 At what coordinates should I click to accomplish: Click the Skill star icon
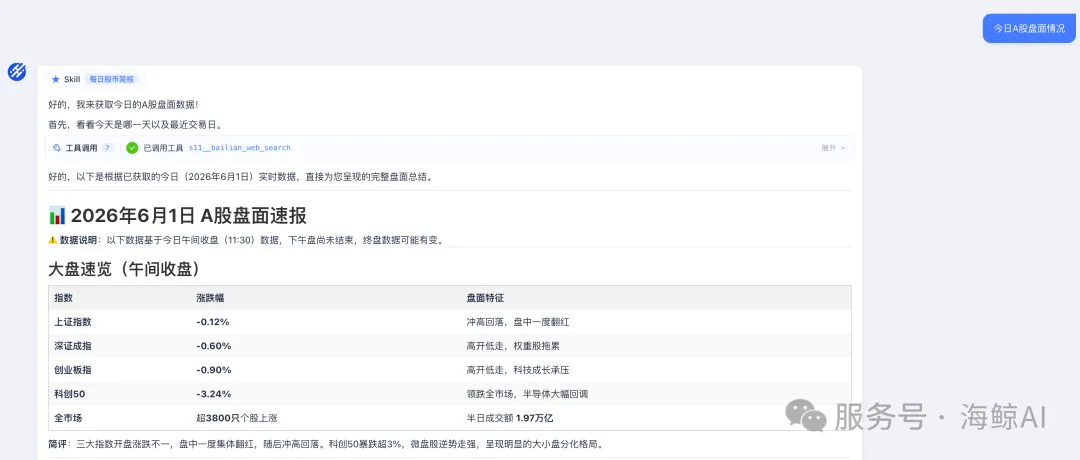click(x=56, y=80)
